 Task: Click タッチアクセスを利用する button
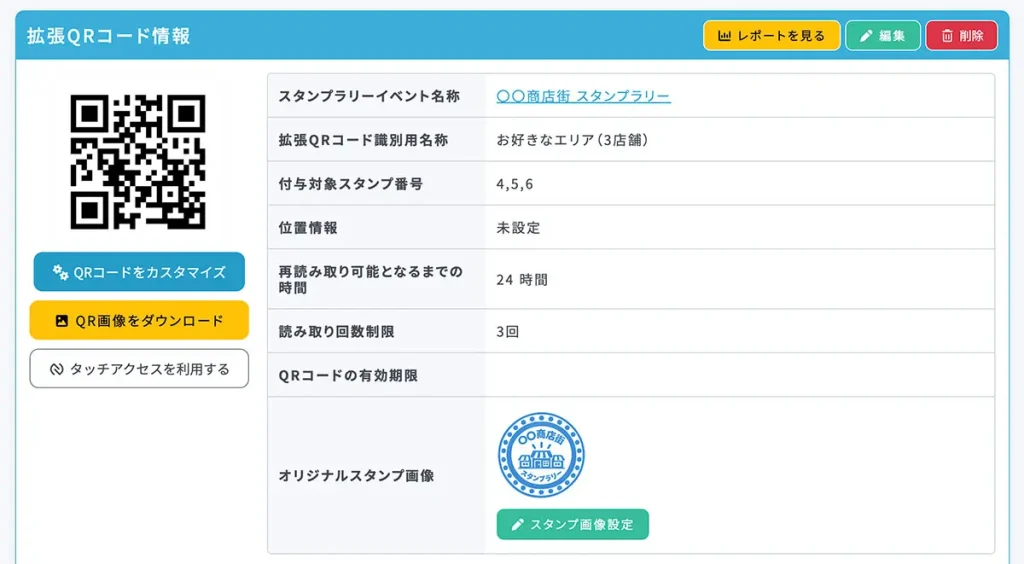coord(139,369)
